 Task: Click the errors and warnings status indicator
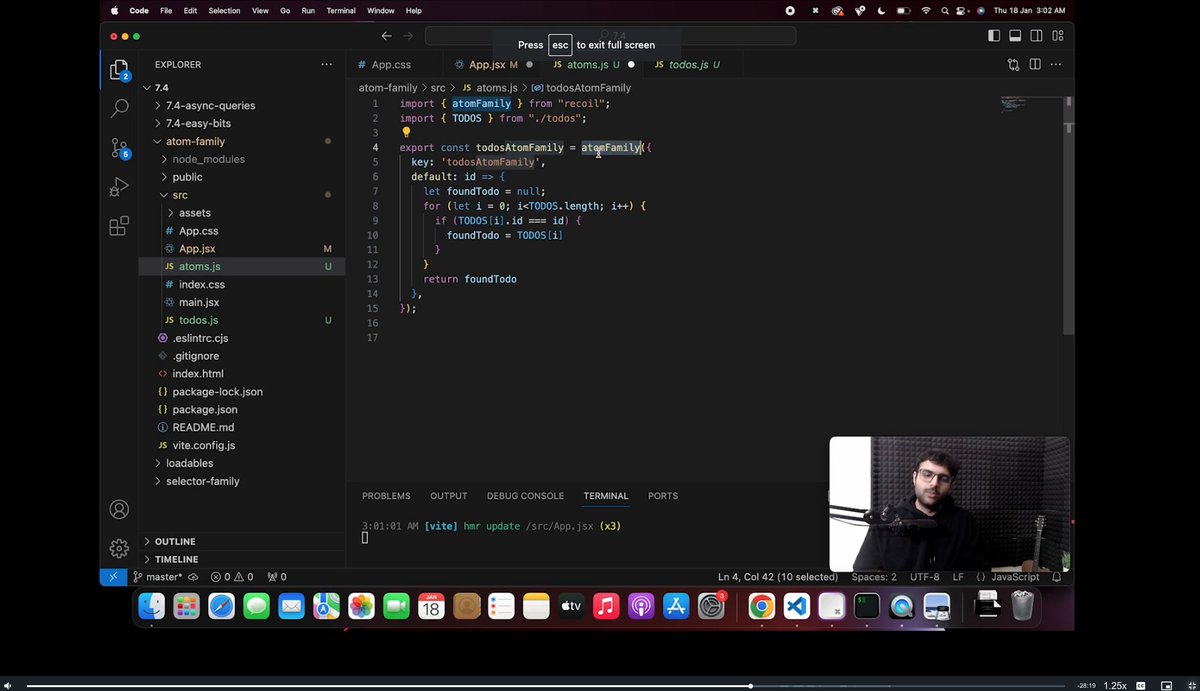click(x=231, y=577)
